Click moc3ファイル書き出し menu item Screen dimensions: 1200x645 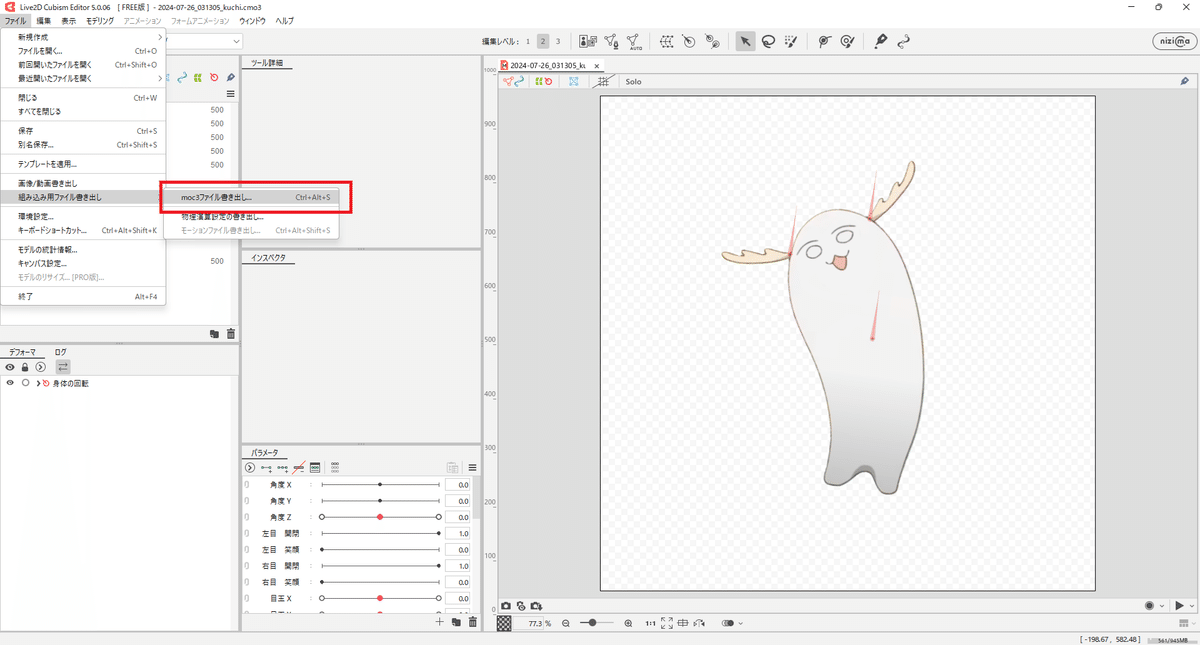point(251,197)
